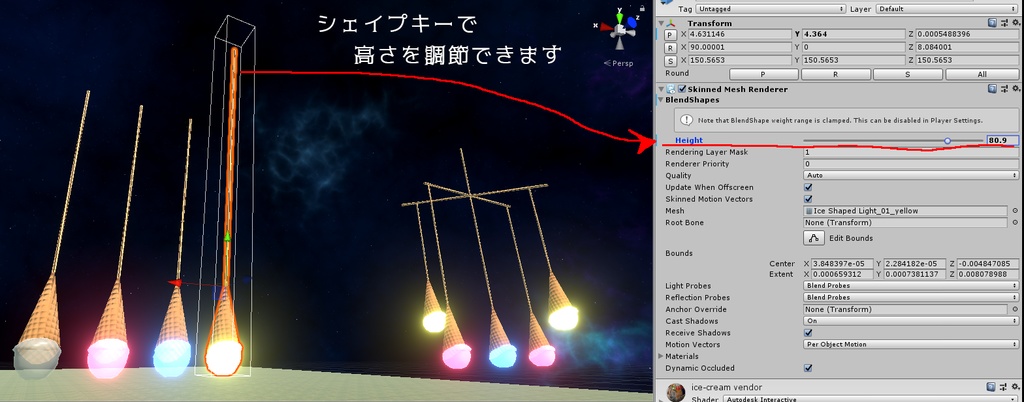
Task: Open the Cast Shadows dropdown
Action: (x=911, y=321)
